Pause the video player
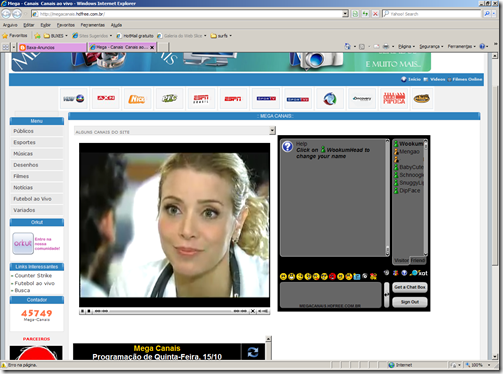The height and width of the screenshot is (374, 503). pyautogui.click(x=82, y=311)
